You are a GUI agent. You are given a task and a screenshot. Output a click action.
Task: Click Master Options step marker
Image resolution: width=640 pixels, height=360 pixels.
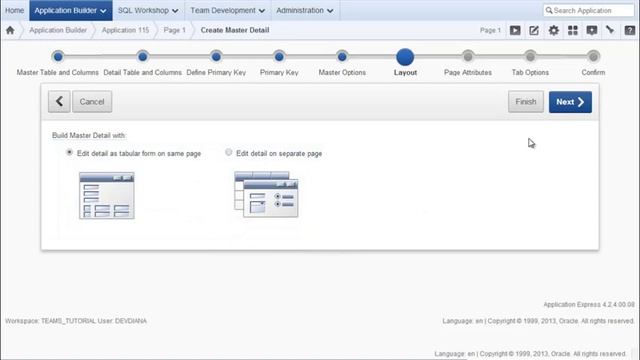pos(342,57)
